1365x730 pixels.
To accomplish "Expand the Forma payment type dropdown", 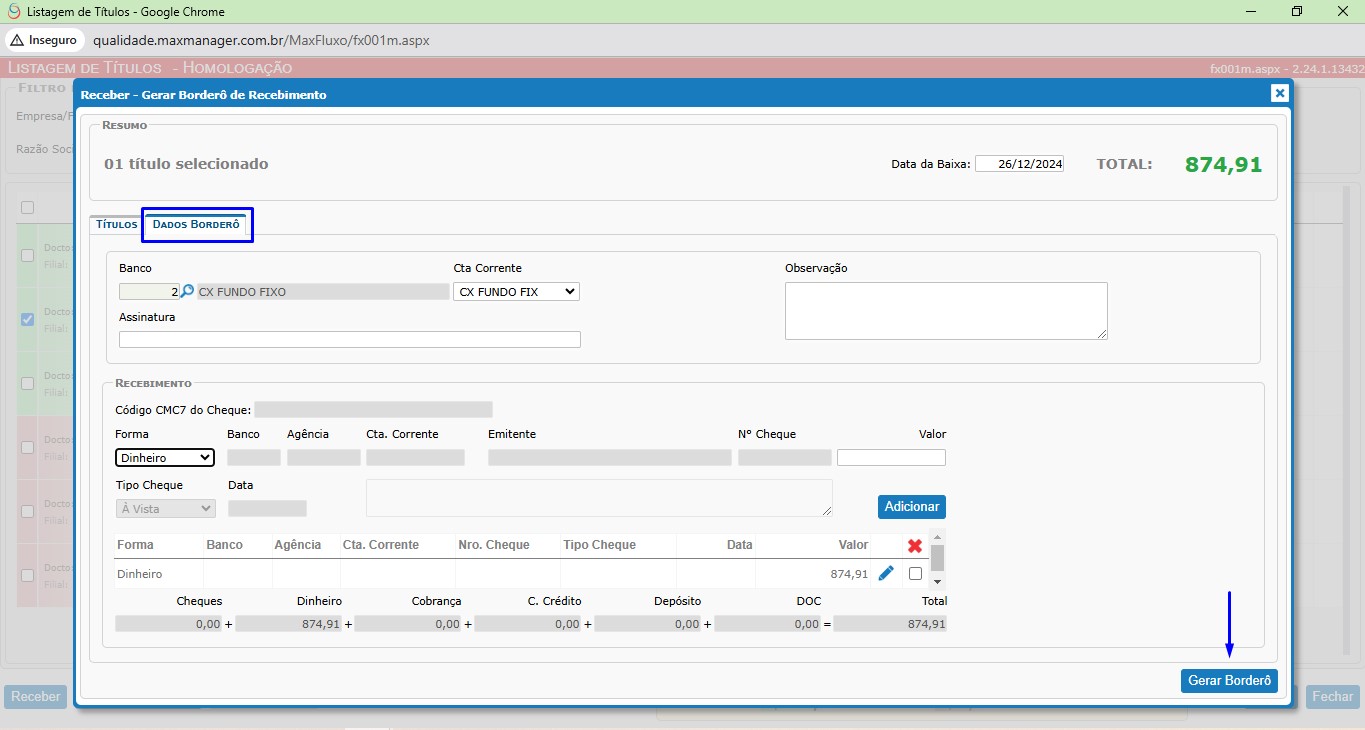I will [165, 458].
